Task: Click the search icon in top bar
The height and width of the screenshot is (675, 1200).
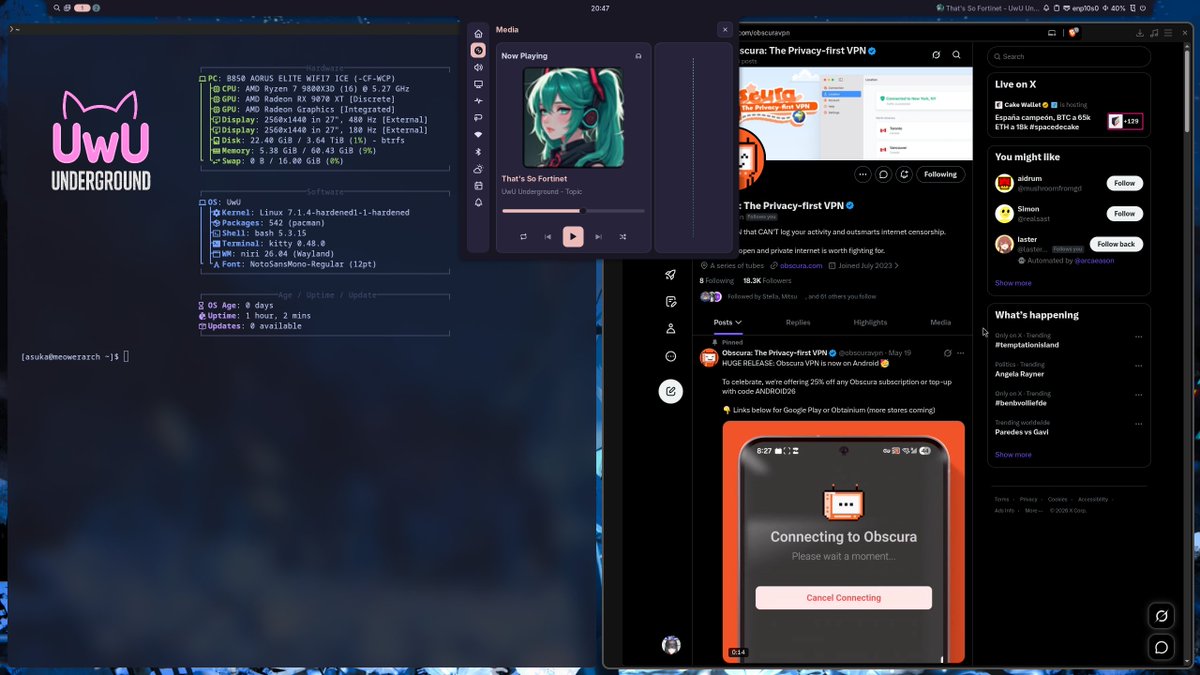Action: [58, 7]
